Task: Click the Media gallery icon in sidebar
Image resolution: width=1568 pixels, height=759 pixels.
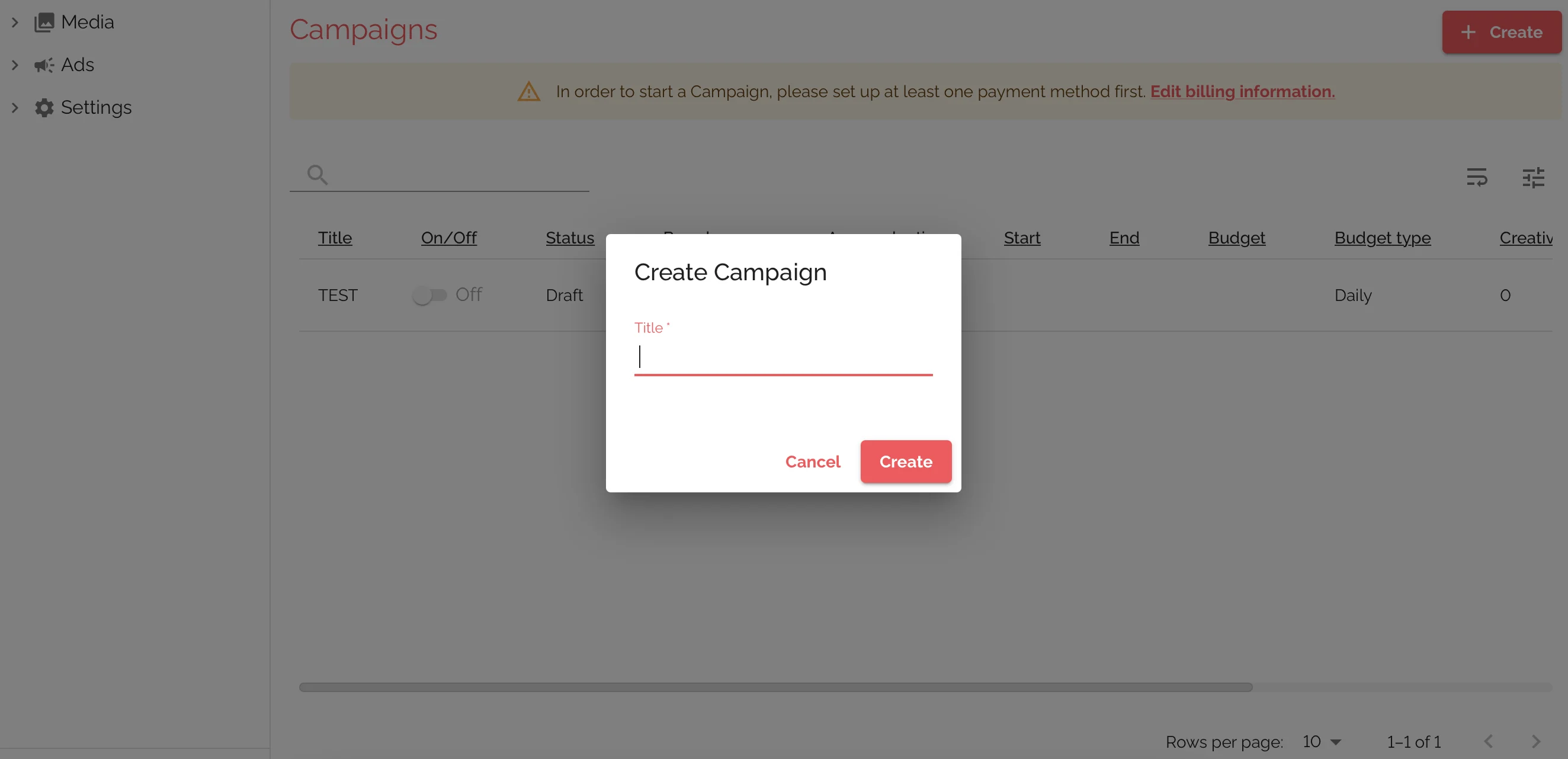Action: pos(44,23)
